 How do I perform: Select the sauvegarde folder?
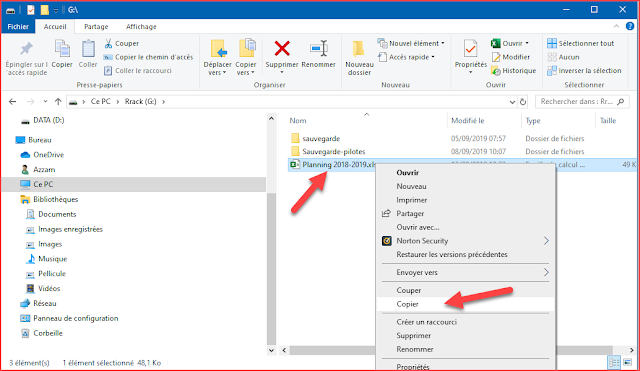[x=321, y=139]
